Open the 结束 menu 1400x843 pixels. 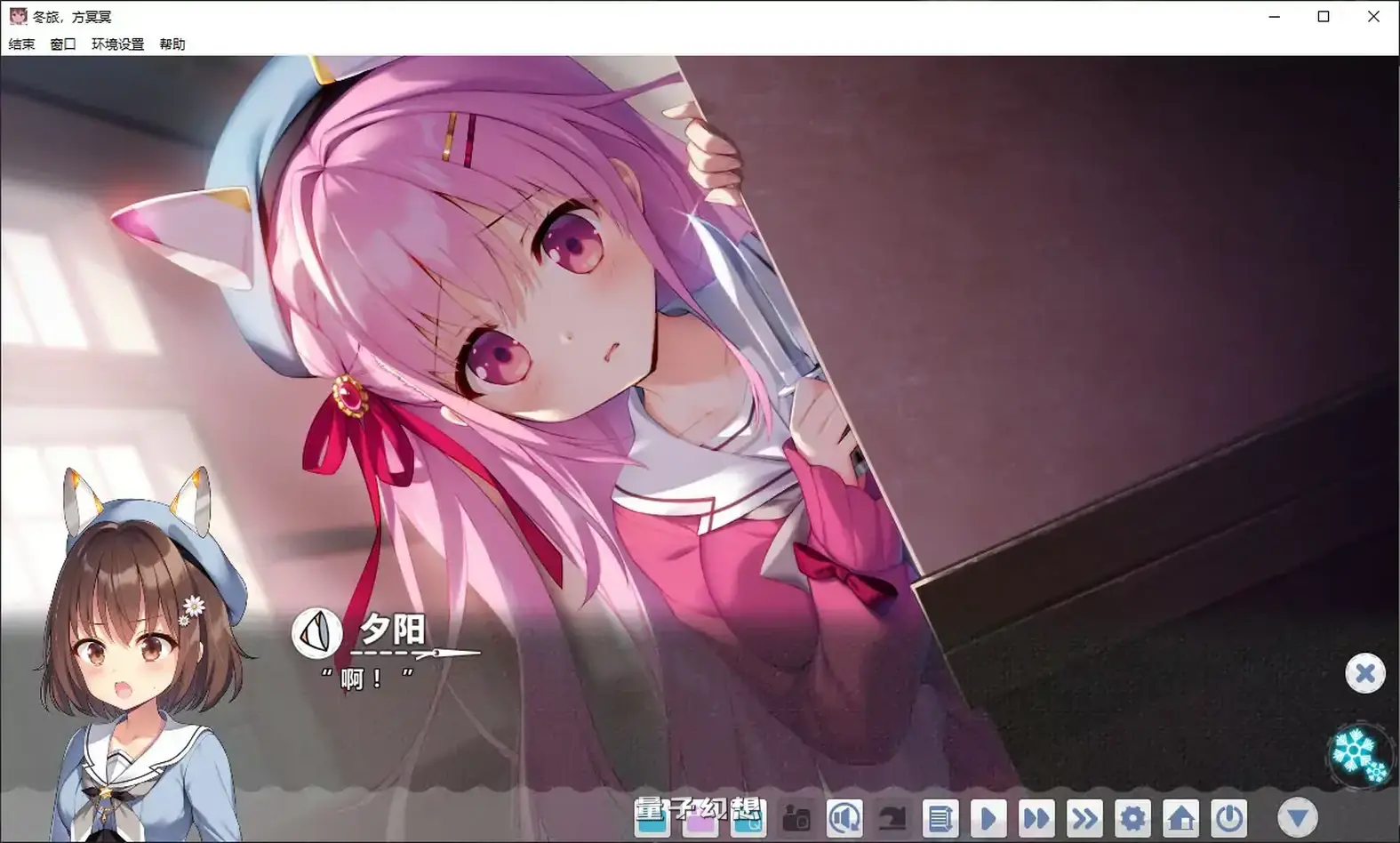pos(21,44)
